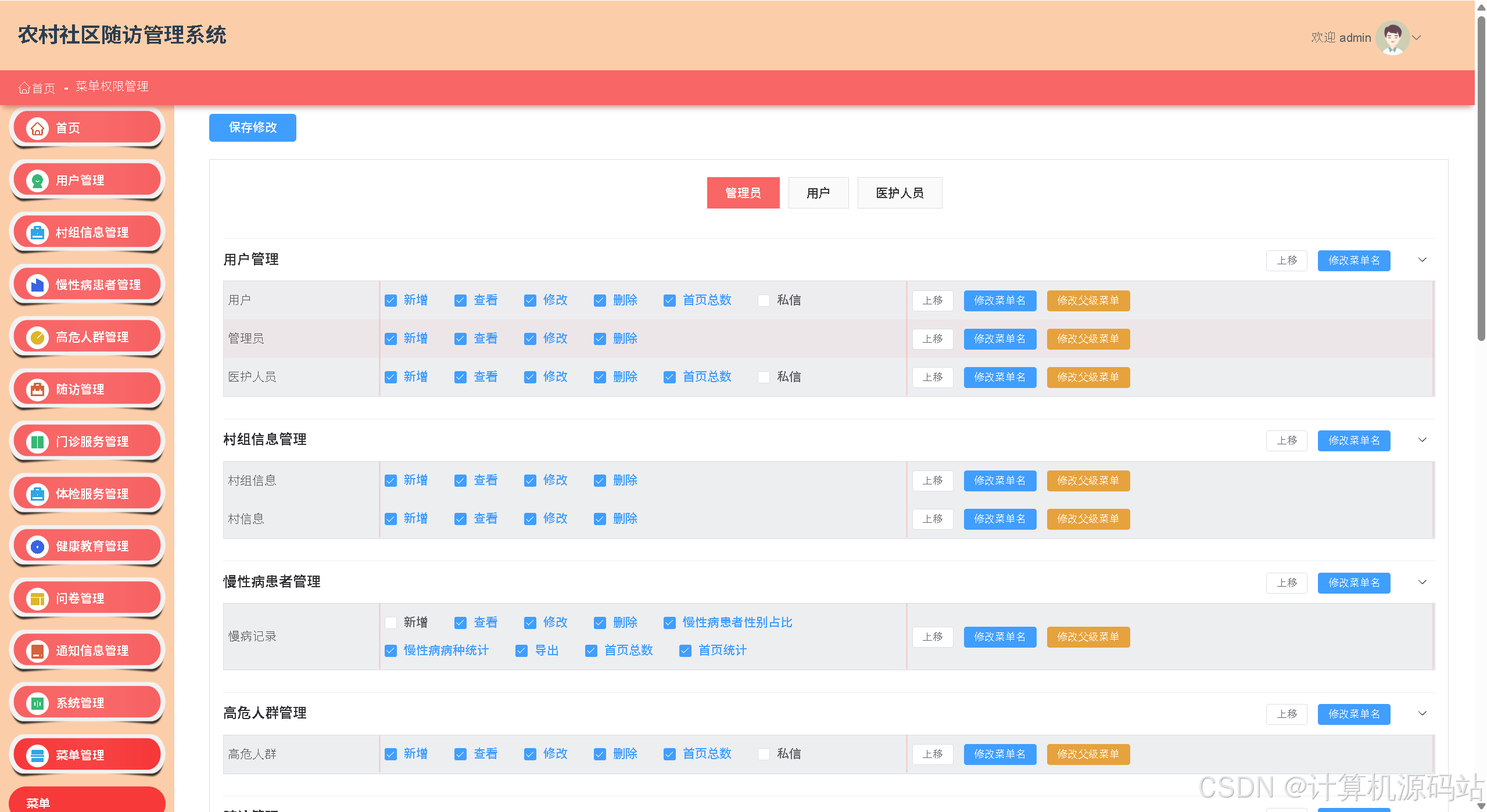The image size is (1487, 812).
Task: Toggle 慢性病患者性别占比 checkbox
Action: (669, 623)
